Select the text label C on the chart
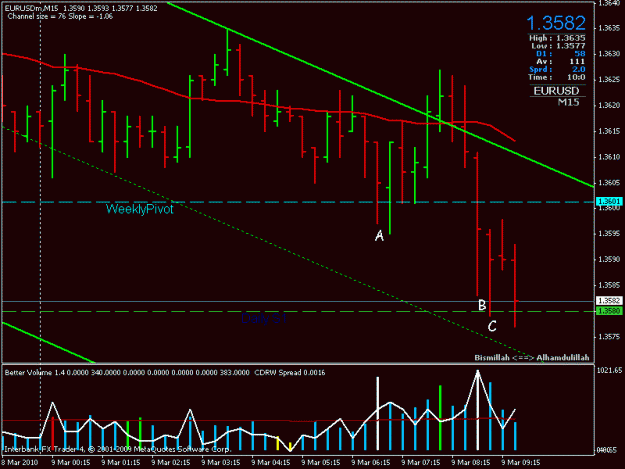Image resolution: width=625 pixels, height=469 pixels. [492, 326]
